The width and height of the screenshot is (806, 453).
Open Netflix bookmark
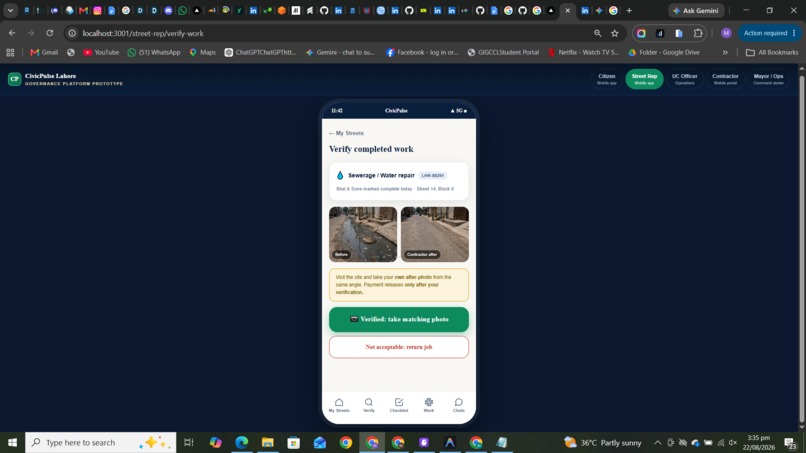click(x=583, y=52)
